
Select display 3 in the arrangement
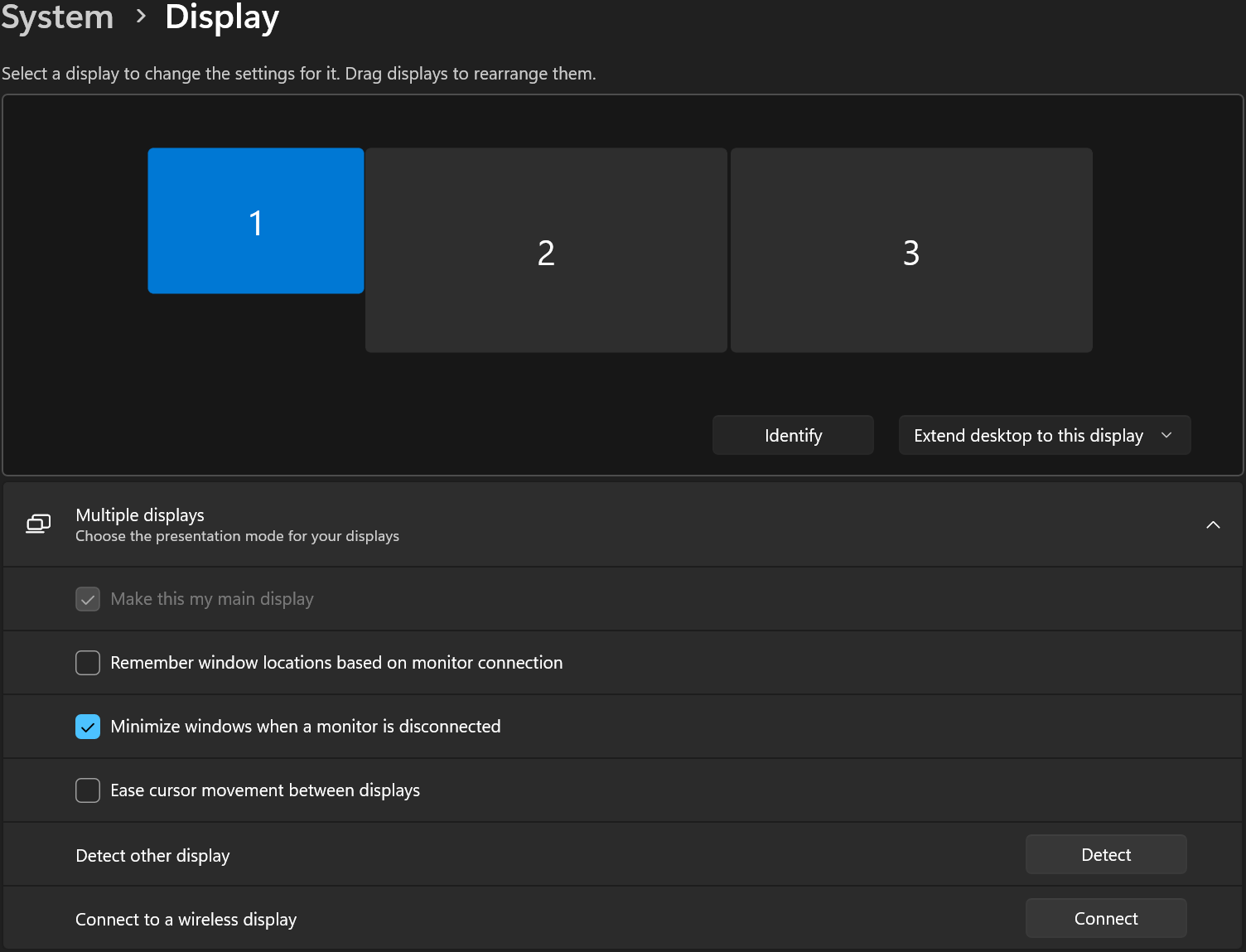tap(911, 250)
